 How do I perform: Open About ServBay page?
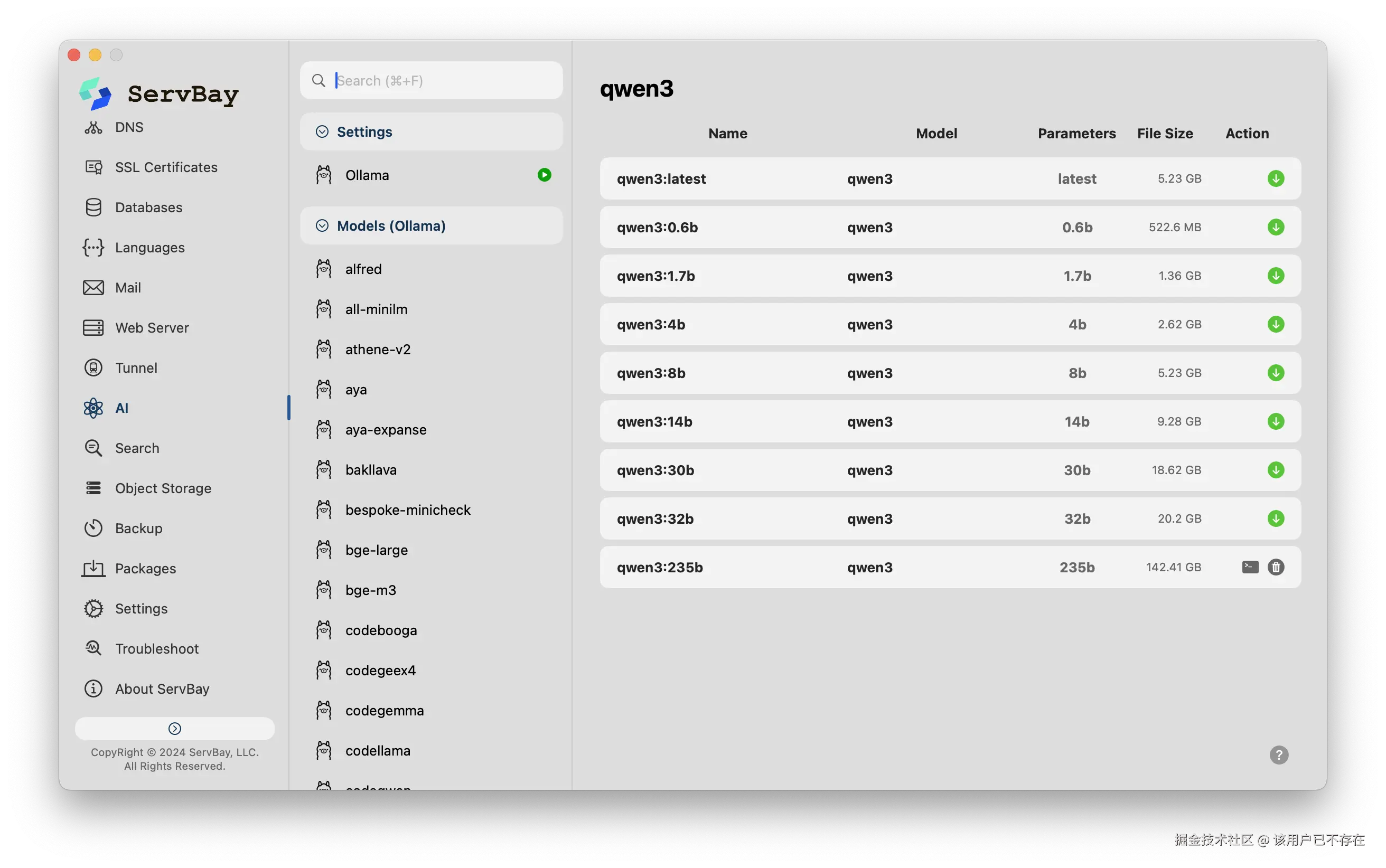[162, 688]
